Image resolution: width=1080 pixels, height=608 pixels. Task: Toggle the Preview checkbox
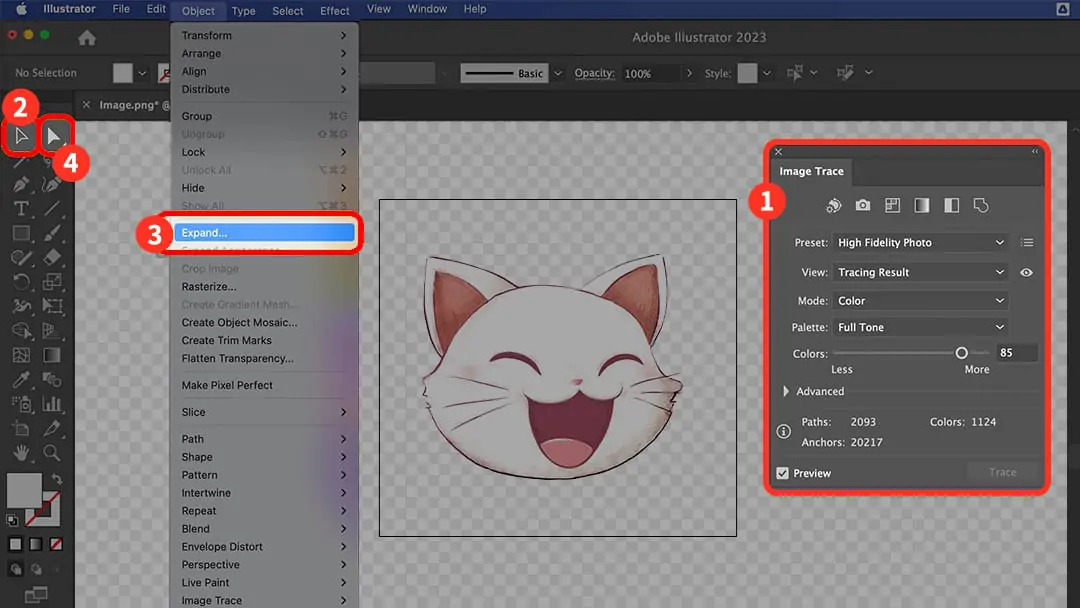click(782, 473)
